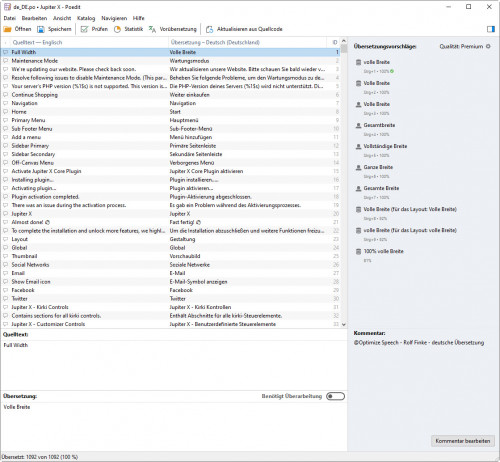This screenshot has height=462, width=500.
Task: Click into the Übersetzung text field with Volle Breite
Action: pyautogui.click(x=173, y=426)
